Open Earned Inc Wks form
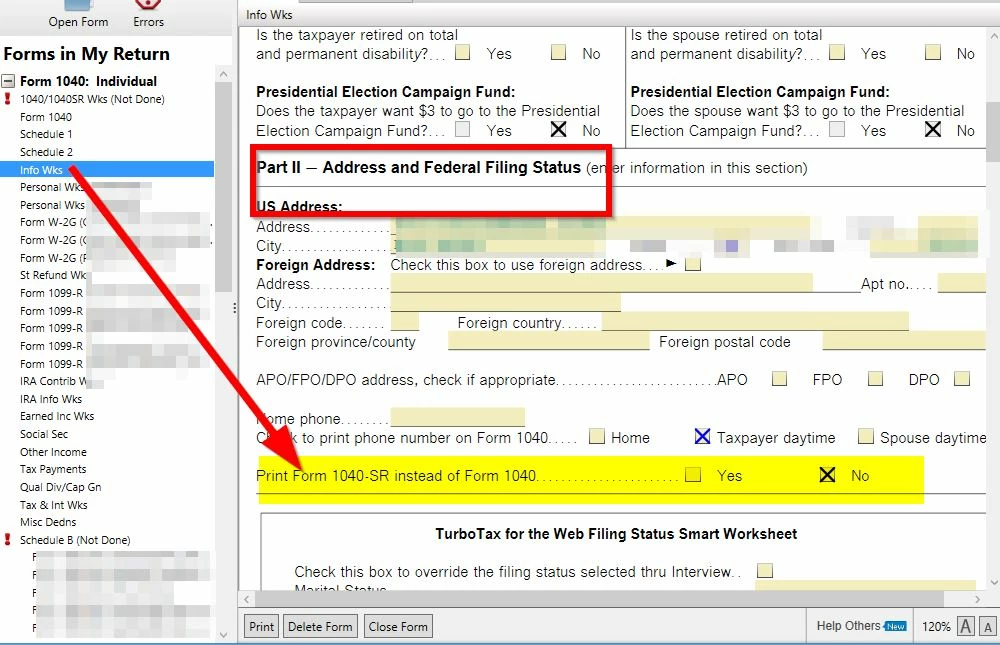Image resolution: width=1000 pixels, height=645 pixels. pyautogui.click(x=57, y=416)
